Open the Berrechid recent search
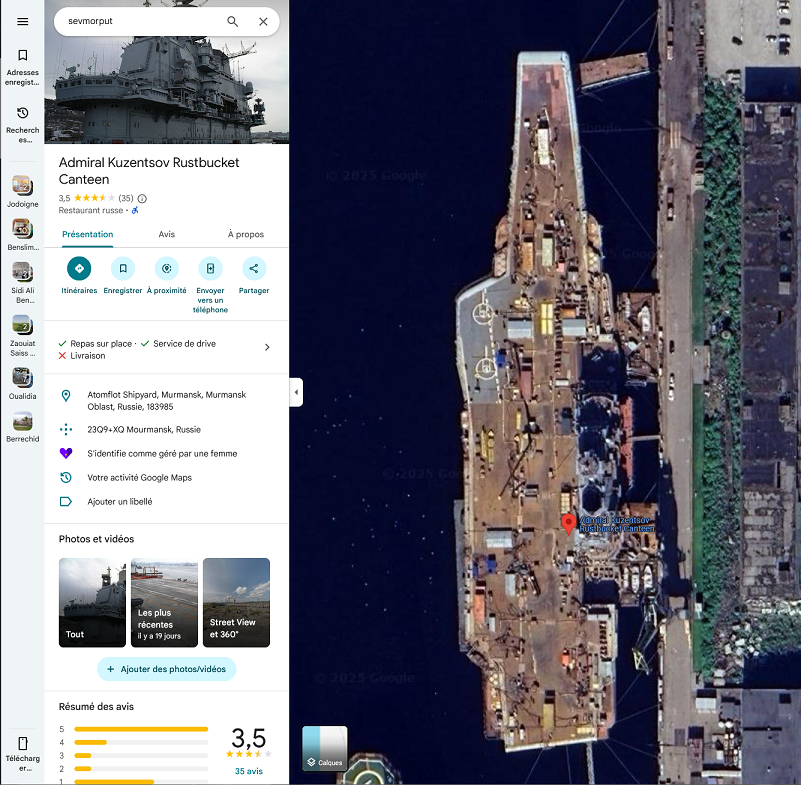This screenshot has height=785, width=801. pos(22,426)
